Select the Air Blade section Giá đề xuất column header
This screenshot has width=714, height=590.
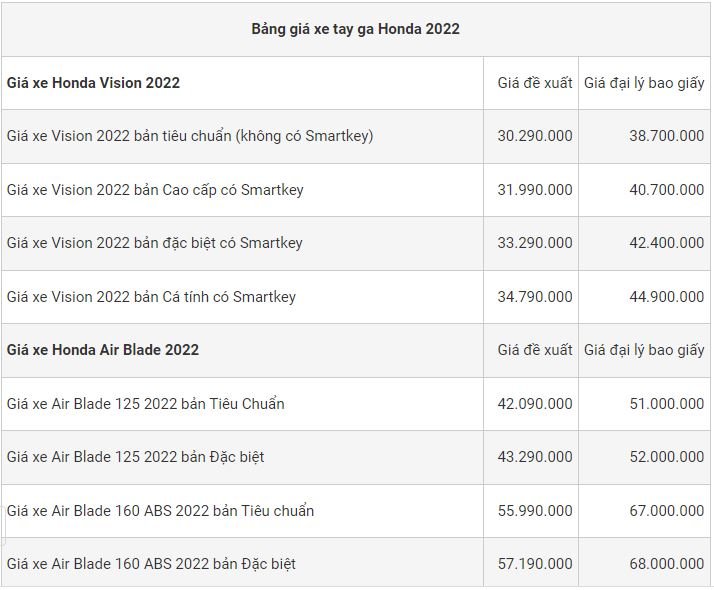point(535,350)
